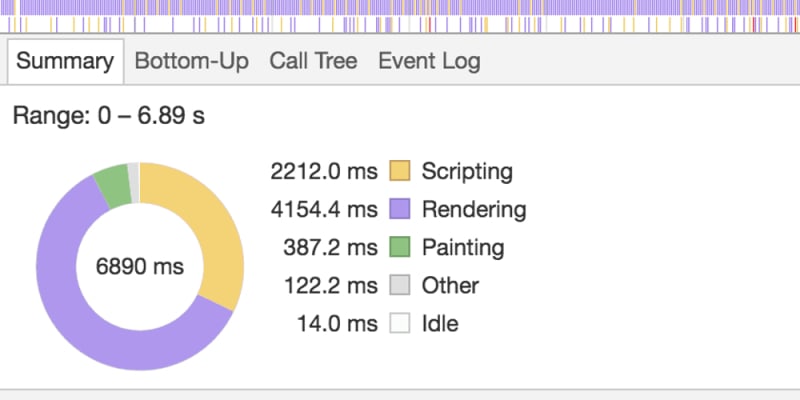Screen dimensions: 800x400
Task: Click the 6890 ms total in donut center
Action: point(139,266)
